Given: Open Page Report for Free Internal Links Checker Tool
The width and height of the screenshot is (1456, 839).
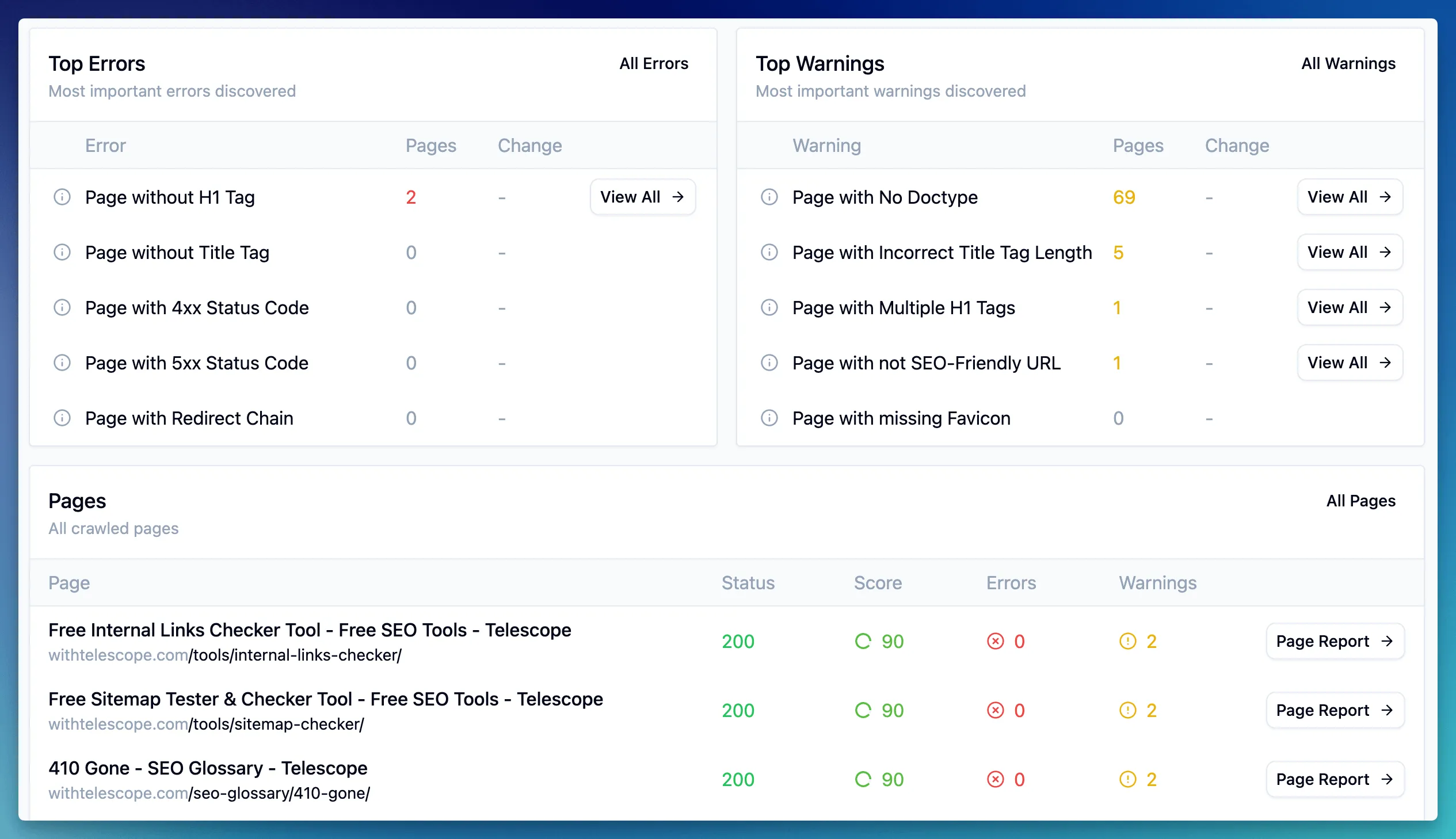Looking at the screenshot, I should (x=1334, y=641).
